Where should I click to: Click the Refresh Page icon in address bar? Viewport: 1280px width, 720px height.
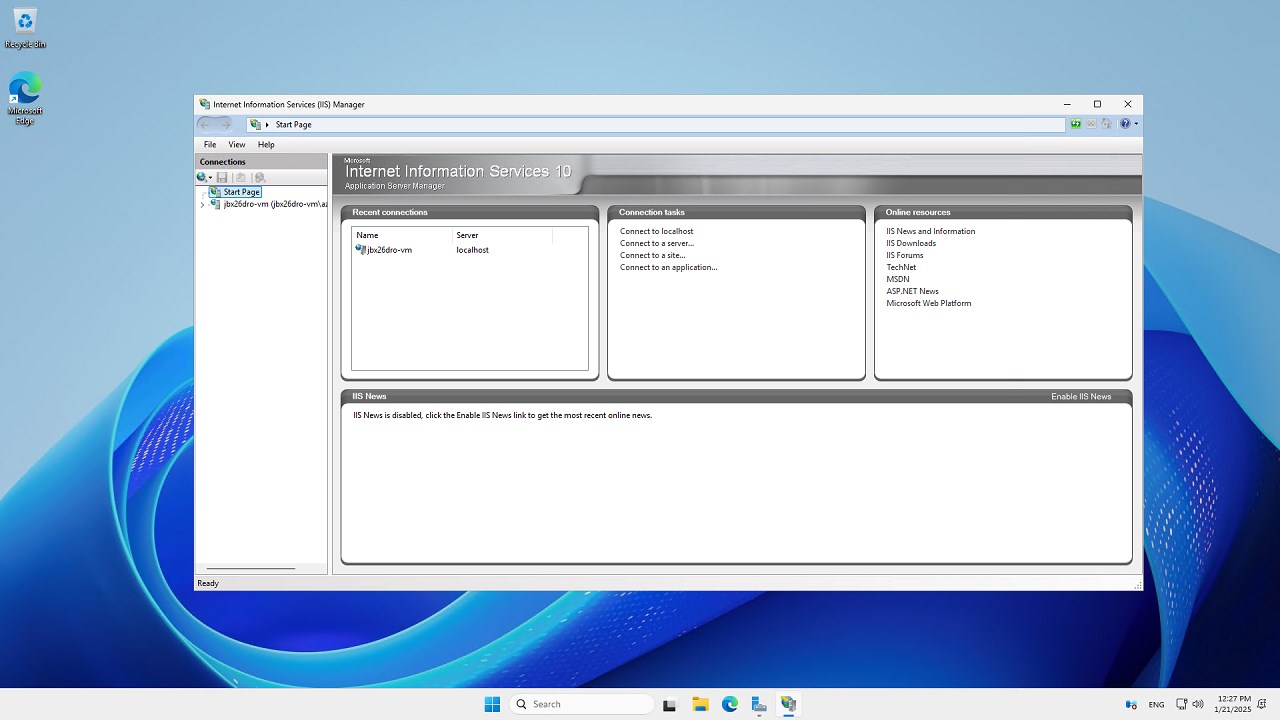(1076, 124)
